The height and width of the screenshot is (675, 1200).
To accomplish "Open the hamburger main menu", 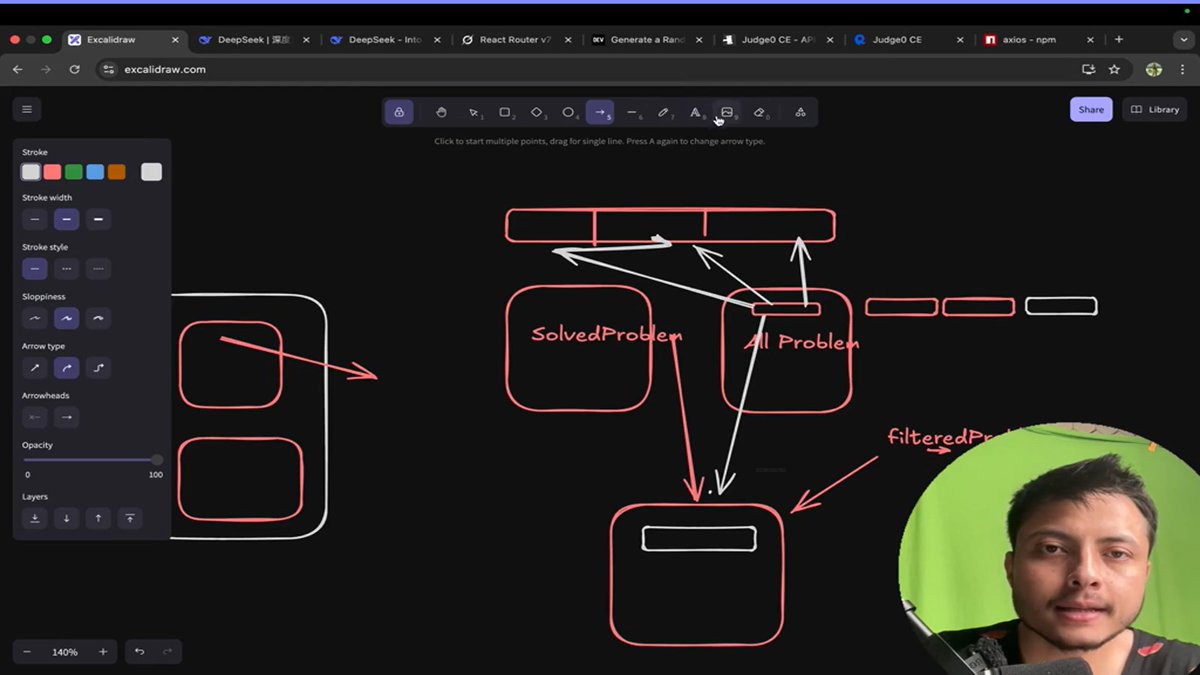I will (27, 109).
